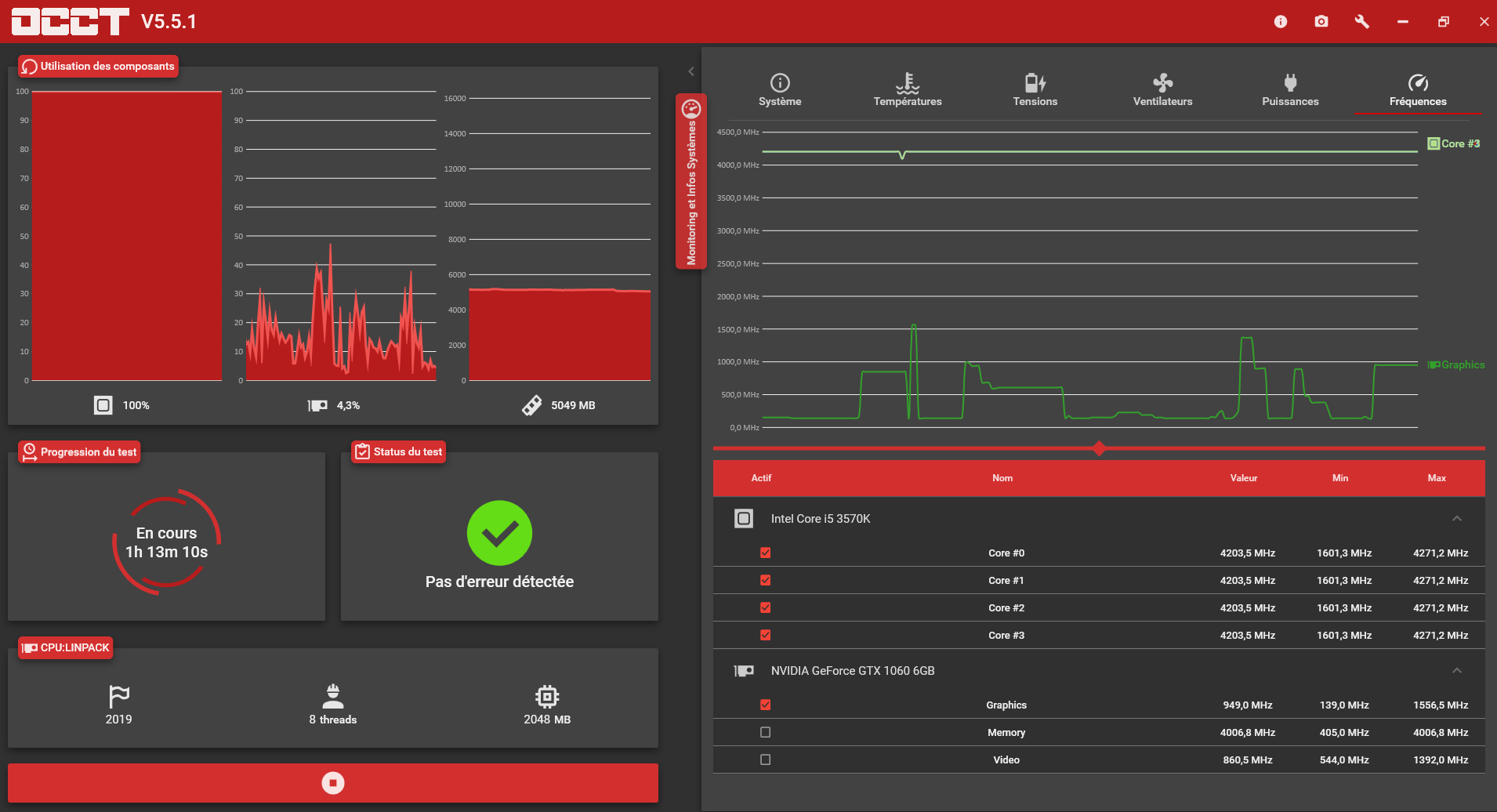Click the red diamond splitter handle below graph
1497x812 pixels.
[x=1099, y=448]
